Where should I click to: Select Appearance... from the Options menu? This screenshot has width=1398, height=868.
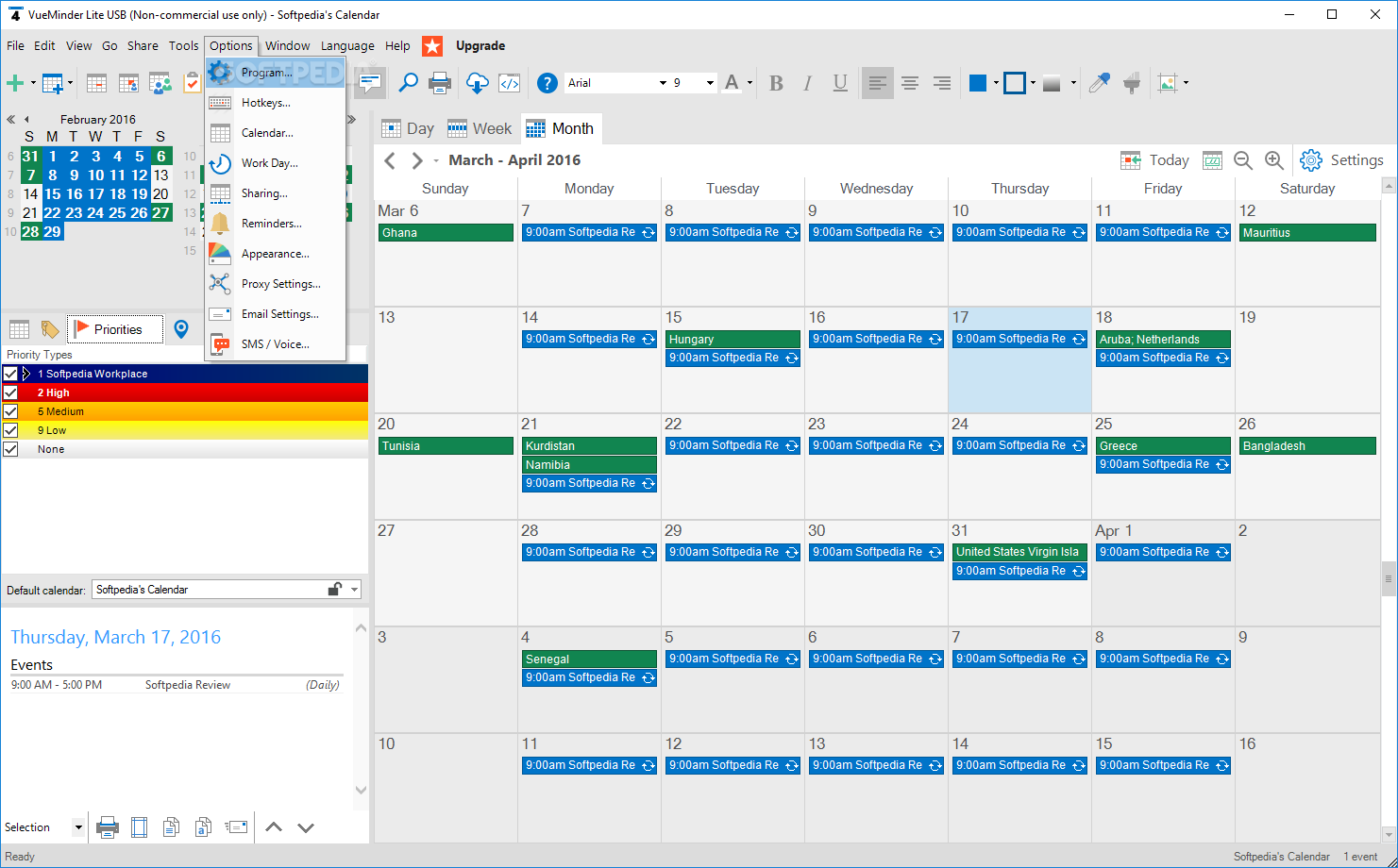[x=276, y=254]
